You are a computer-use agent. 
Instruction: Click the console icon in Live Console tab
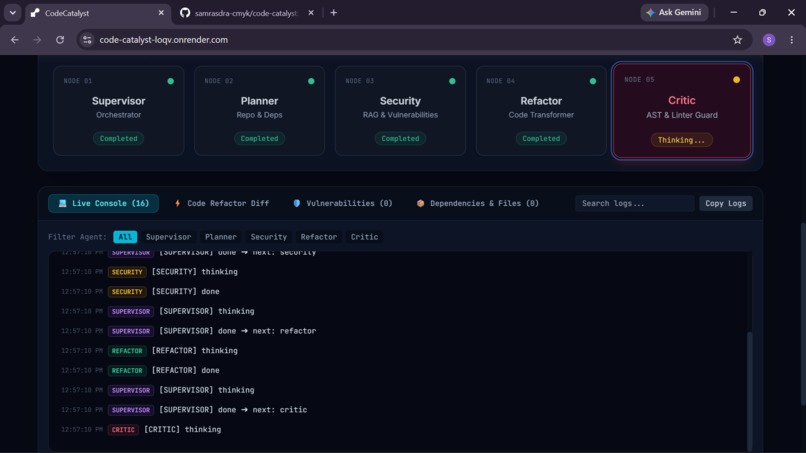(63, 204)
